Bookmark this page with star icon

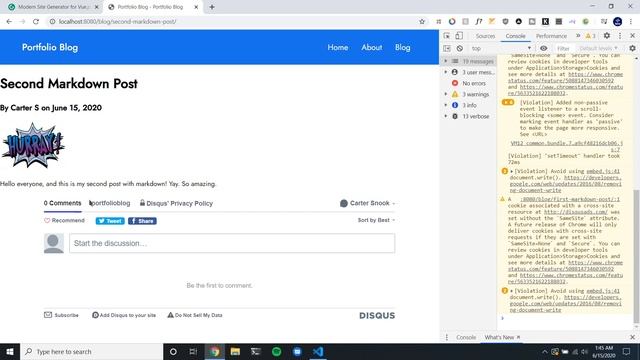(422, 22)
